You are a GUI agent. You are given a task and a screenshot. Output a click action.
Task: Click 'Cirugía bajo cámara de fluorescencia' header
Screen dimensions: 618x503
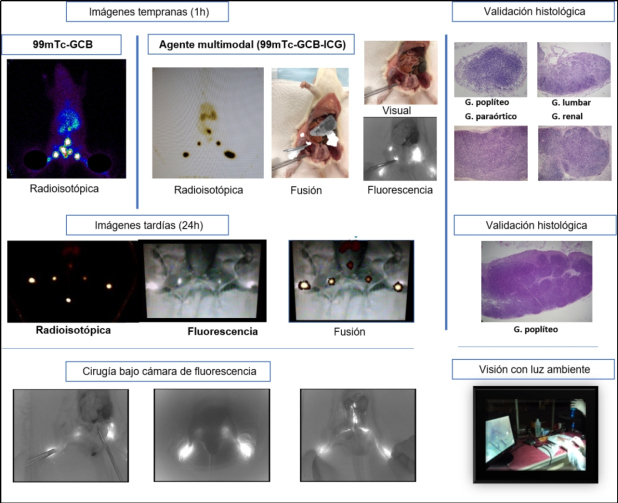click(x=175, y=371)
